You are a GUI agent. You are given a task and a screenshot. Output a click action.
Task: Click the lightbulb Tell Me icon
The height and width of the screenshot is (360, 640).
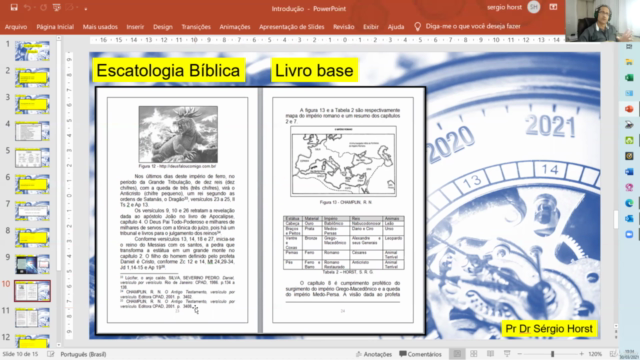[417, 27]
